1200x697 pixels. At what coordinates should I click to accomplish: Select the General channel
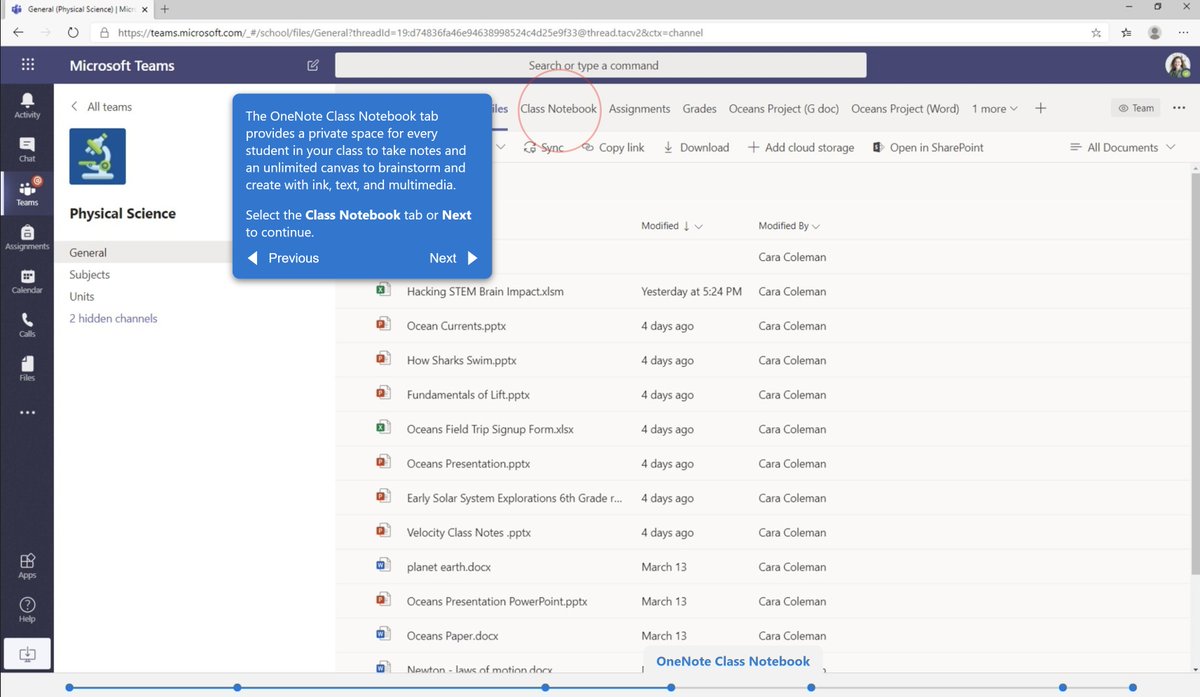(x=88, y=253)
